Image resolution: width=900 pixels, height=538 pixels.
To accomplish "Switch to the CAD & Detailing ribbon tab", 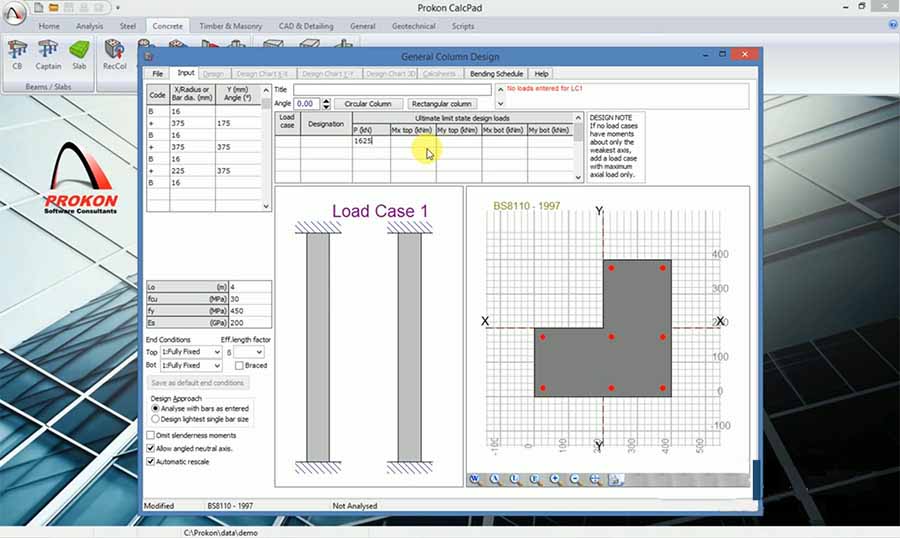I will [306, 26].
